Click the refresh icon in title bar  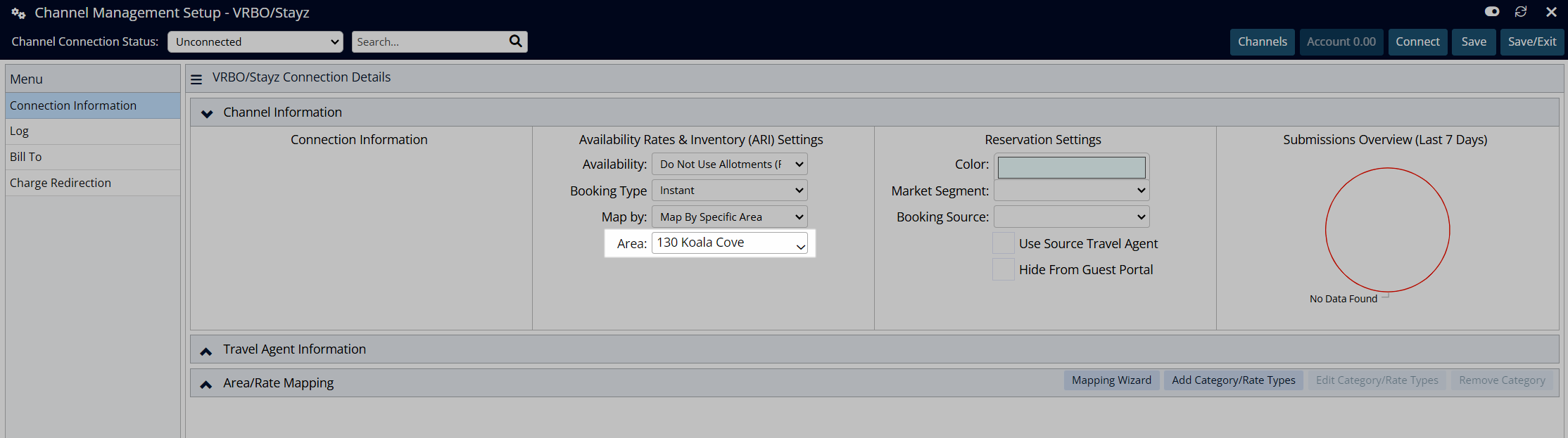click(1521, 12)
